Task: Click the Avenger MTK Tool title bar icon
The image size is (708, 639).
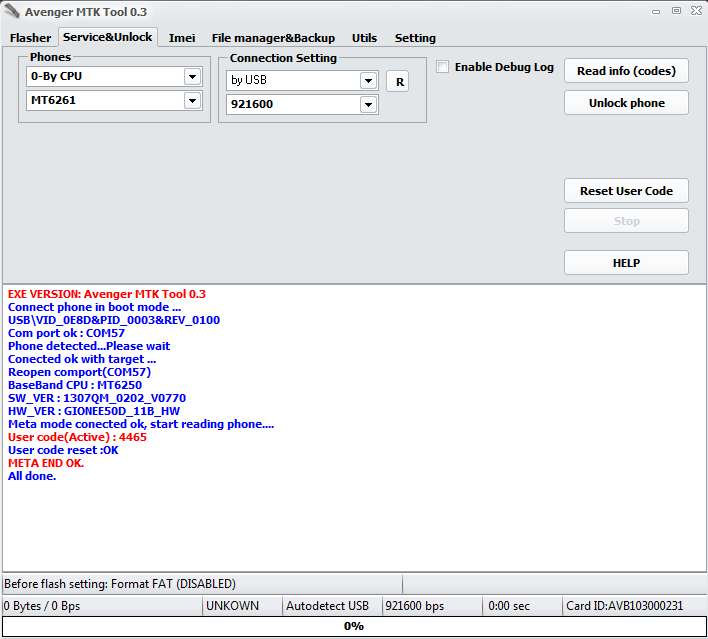Action: point(12,11)
